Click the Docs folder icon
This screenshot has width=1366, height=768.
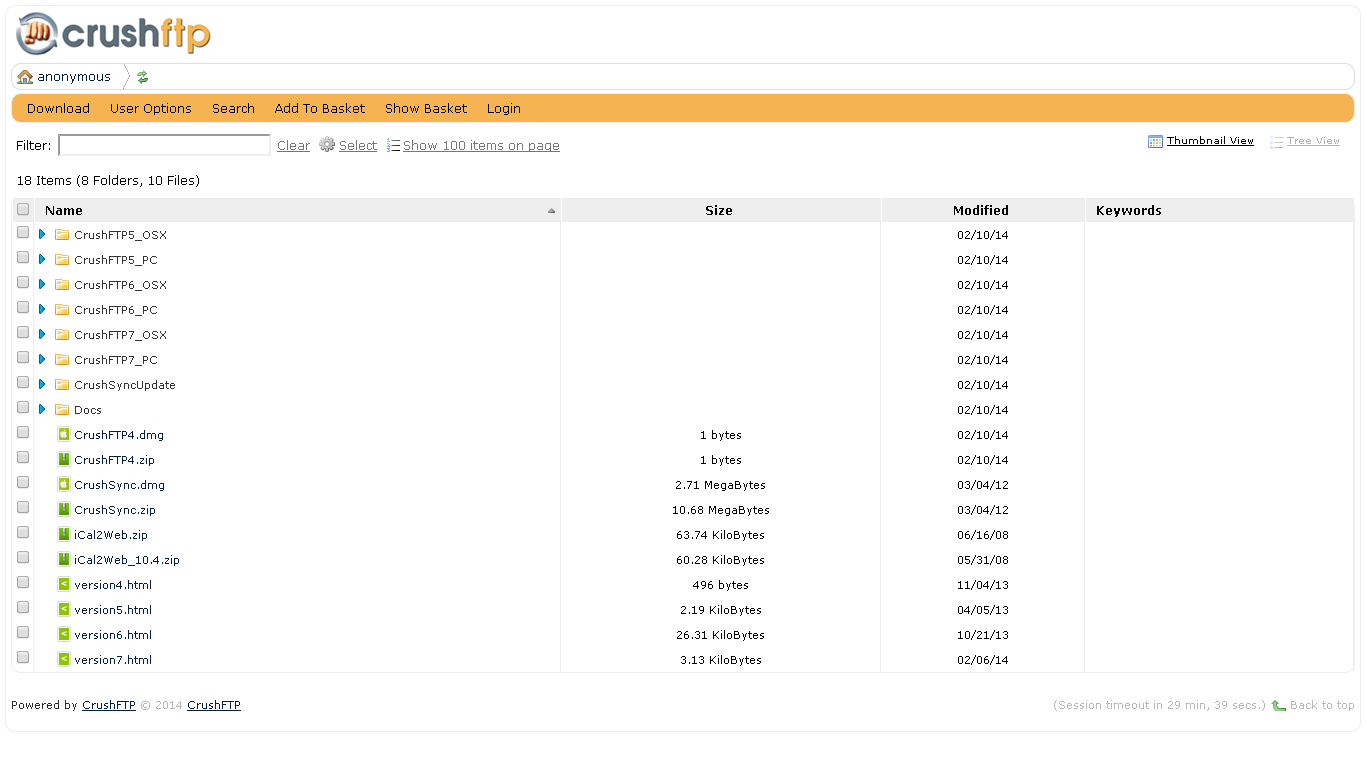pos(62,410)
